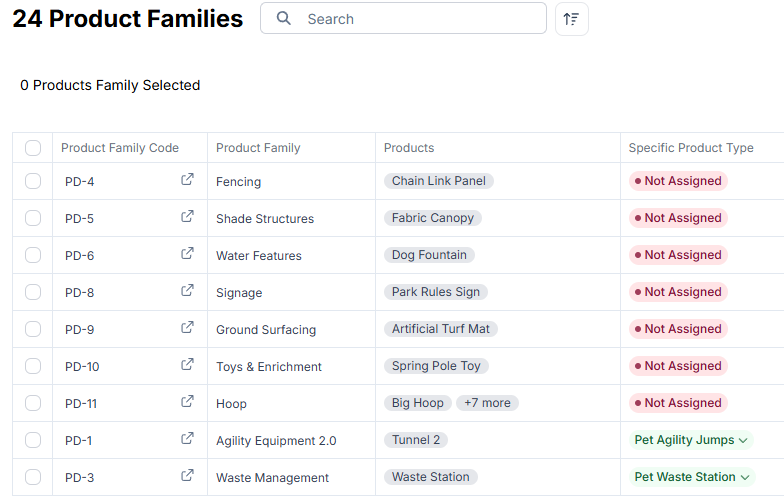This screenshot has width=784, height=496.
Task: Focus the Search input field
Action: tap(403, 18)
